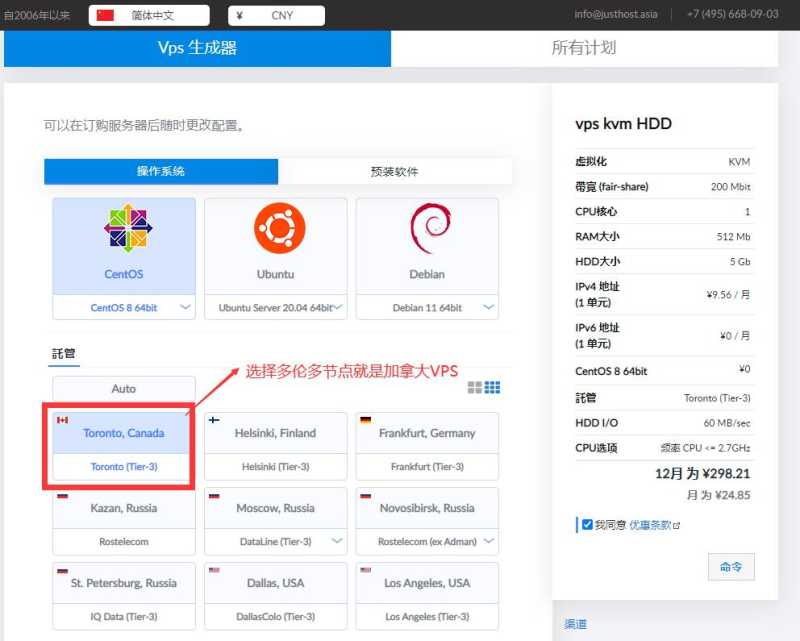The width and height of the screenshot is (800, 641).
Task: Select Toronto, Canada location
Action: click(124, 433)
